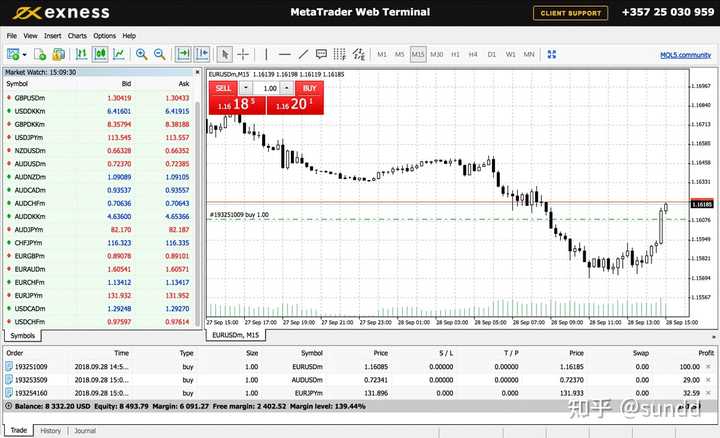The height and width of the screenshot is (438, 720).
Task: Click the CLIENT SUPPORT button
Action: (571, 13)
